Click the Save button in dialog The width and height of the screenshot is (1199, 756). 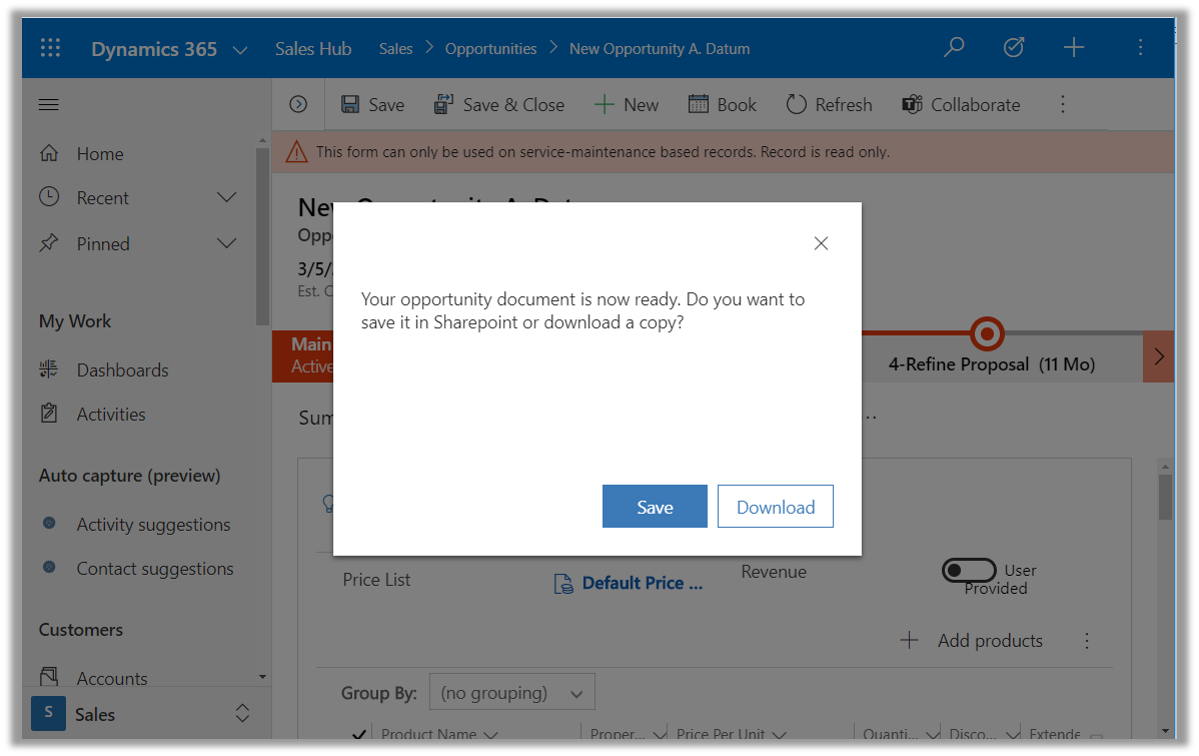click(654, 507)
